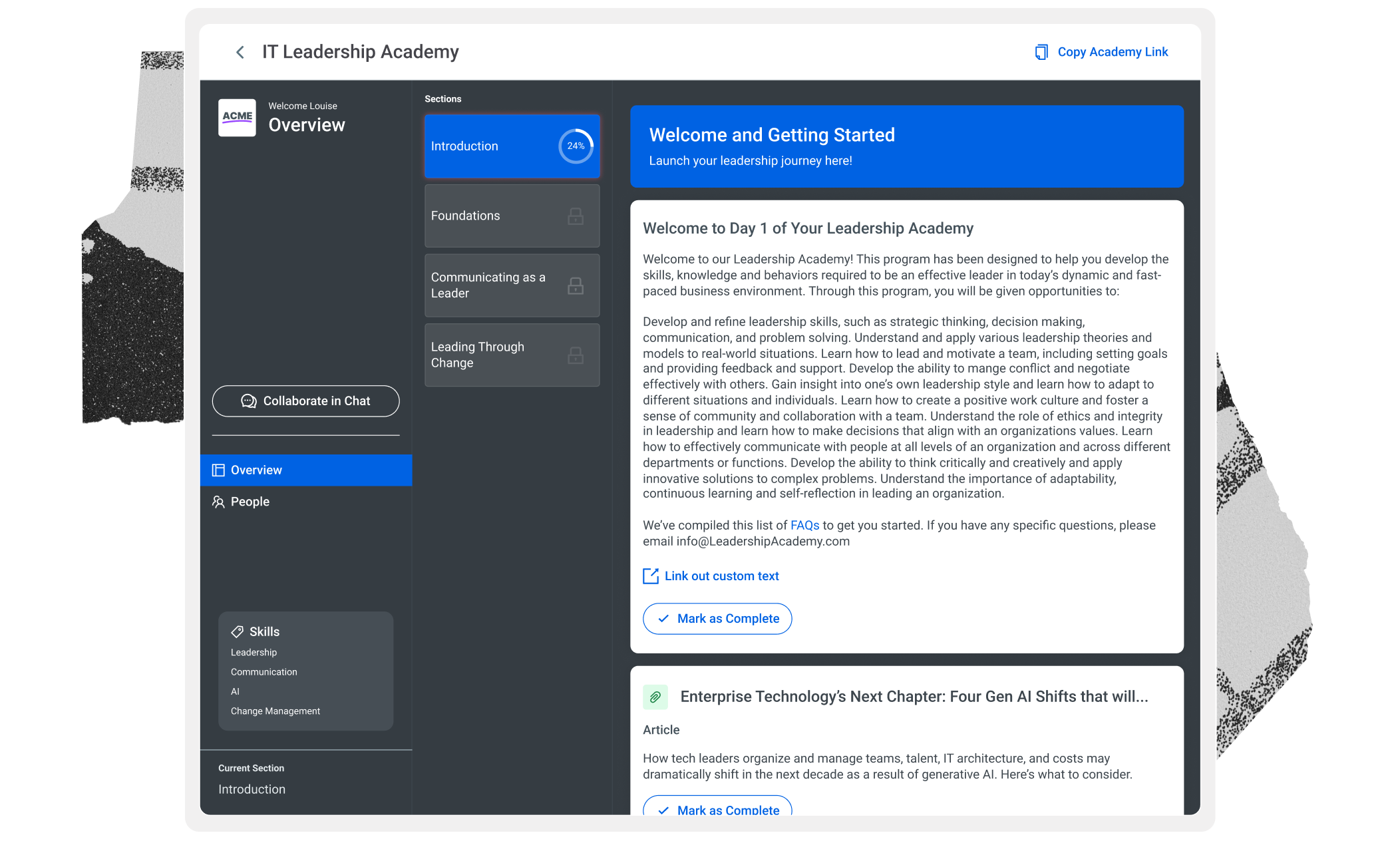Click the People icon
The image size is (1400, 861).
[218, 502]
